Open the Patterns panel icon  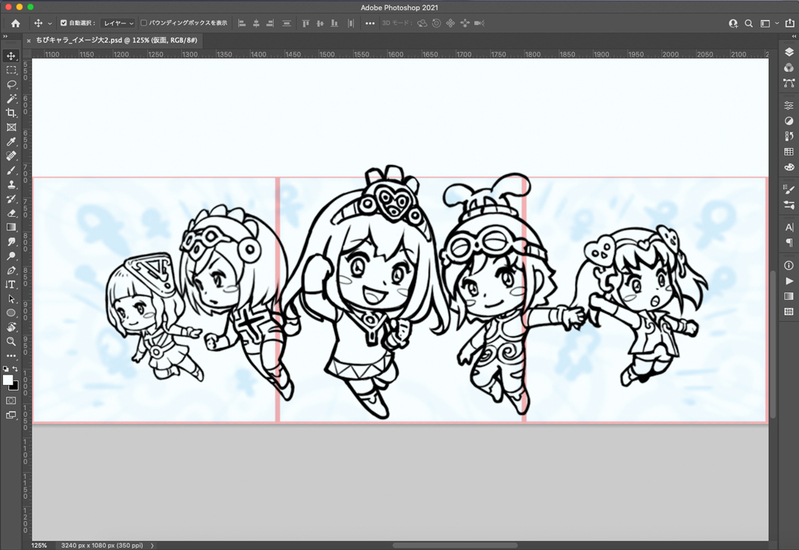pos(789,312)
